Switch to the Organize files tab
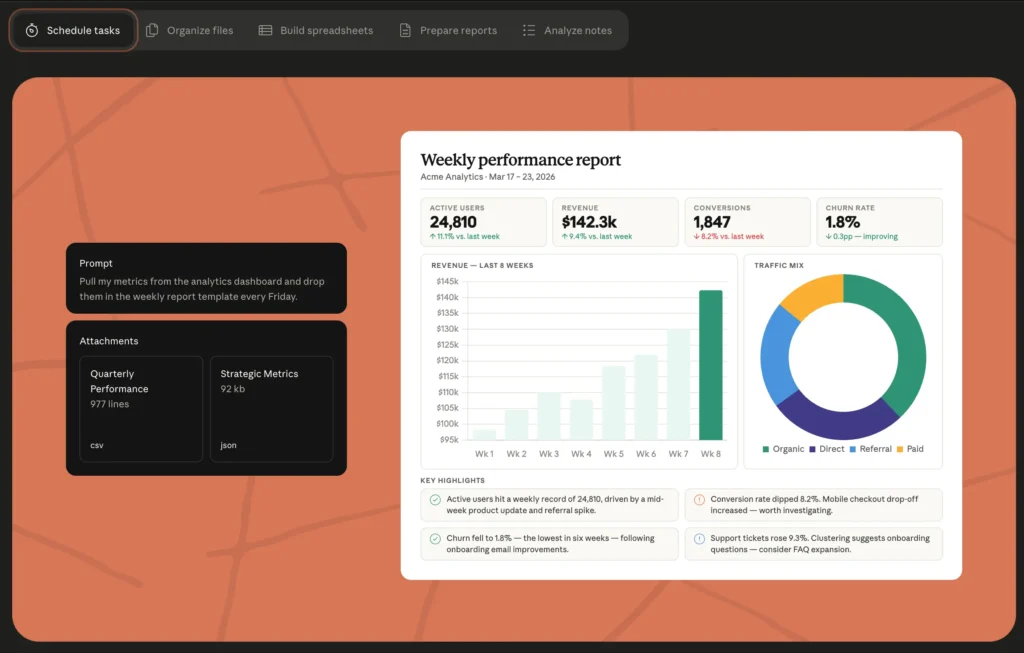This screenshot has height=653, width=1024. 189,30
